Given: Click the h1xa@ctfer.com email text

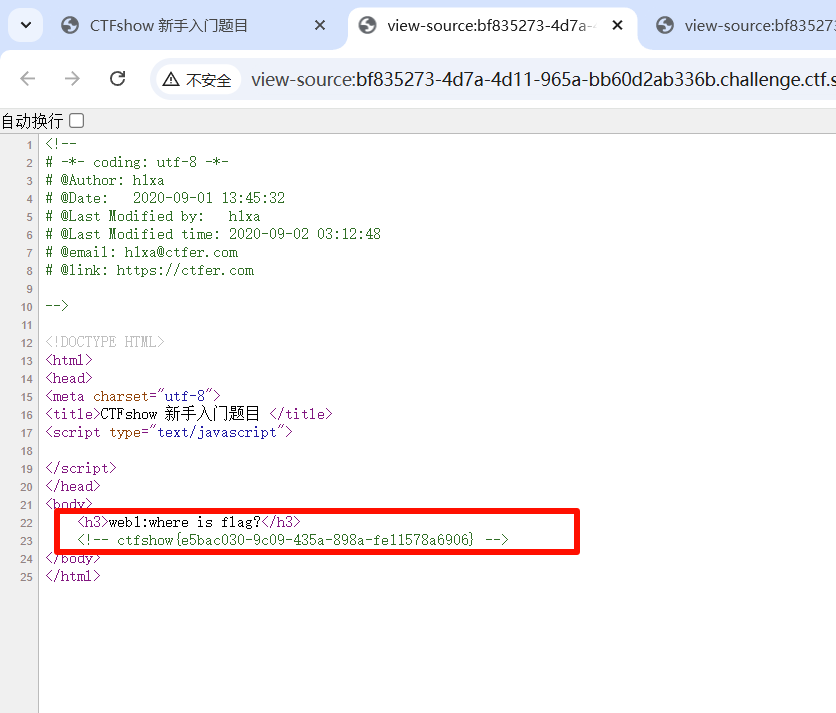Looking at the screenshot, I should 181,252.
